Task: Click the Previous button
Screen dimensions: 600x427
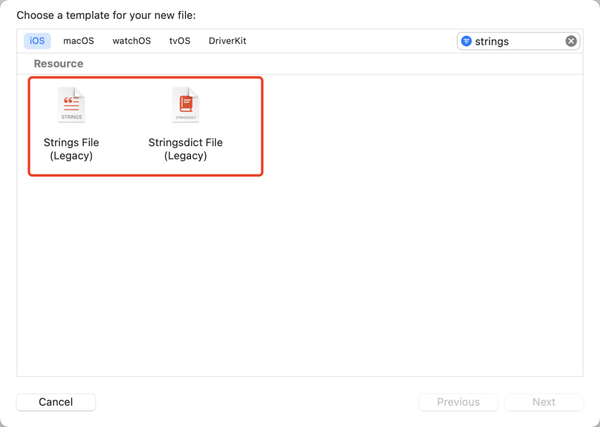Action: tap(458, 402)
